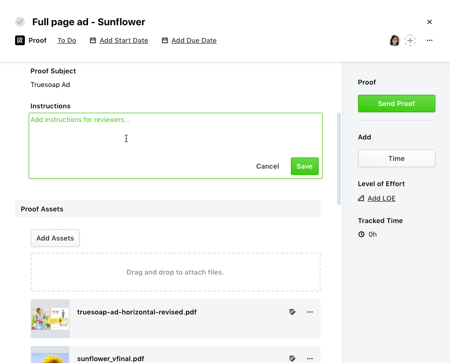The image size is (450, 363).
Task: Open the sunflower_vfinal.pdf file name
Action: [x=110, y=359]
